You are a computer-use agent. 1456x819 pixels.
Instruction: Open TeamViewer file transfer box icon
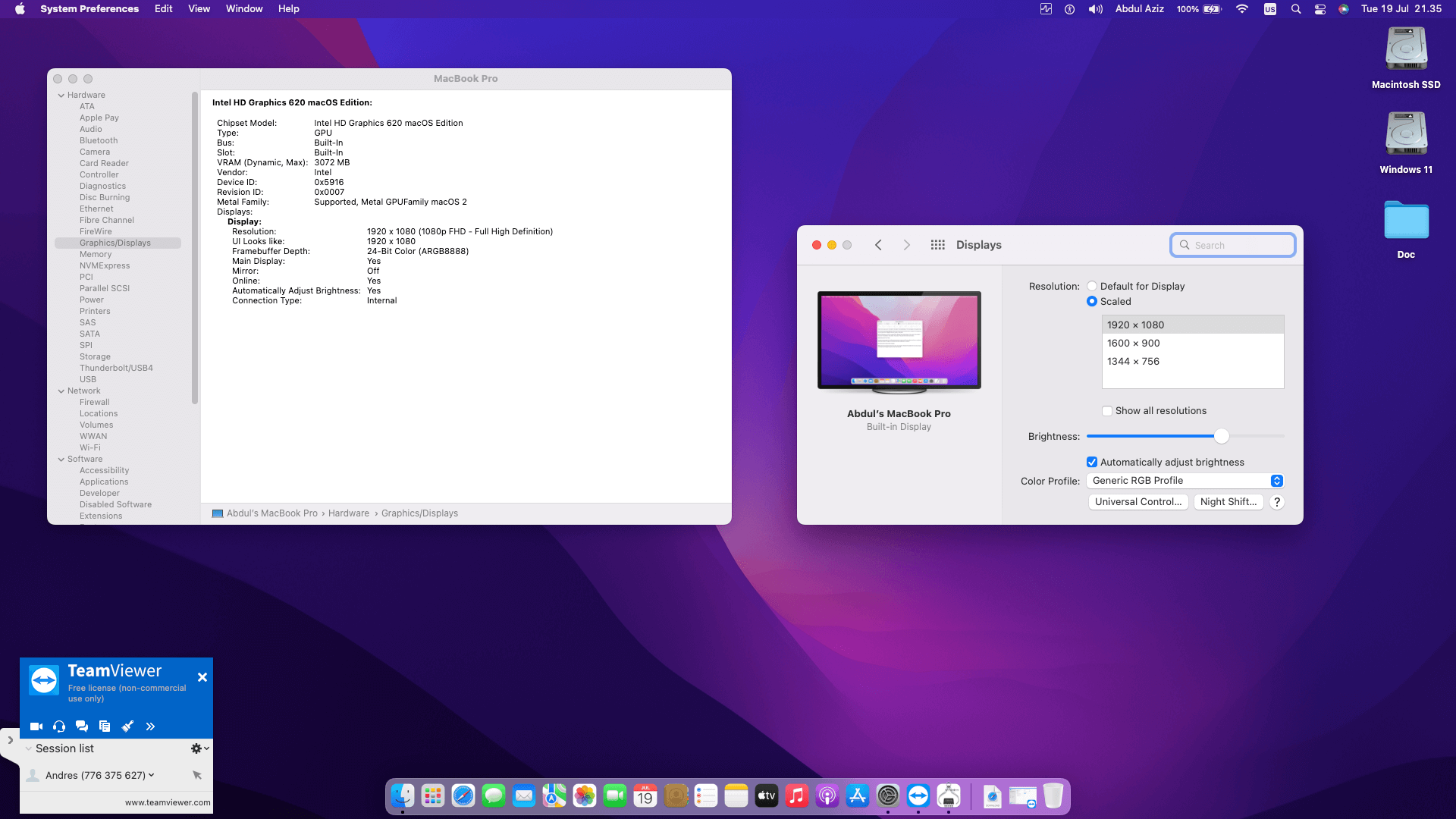(x=105, y=726)
